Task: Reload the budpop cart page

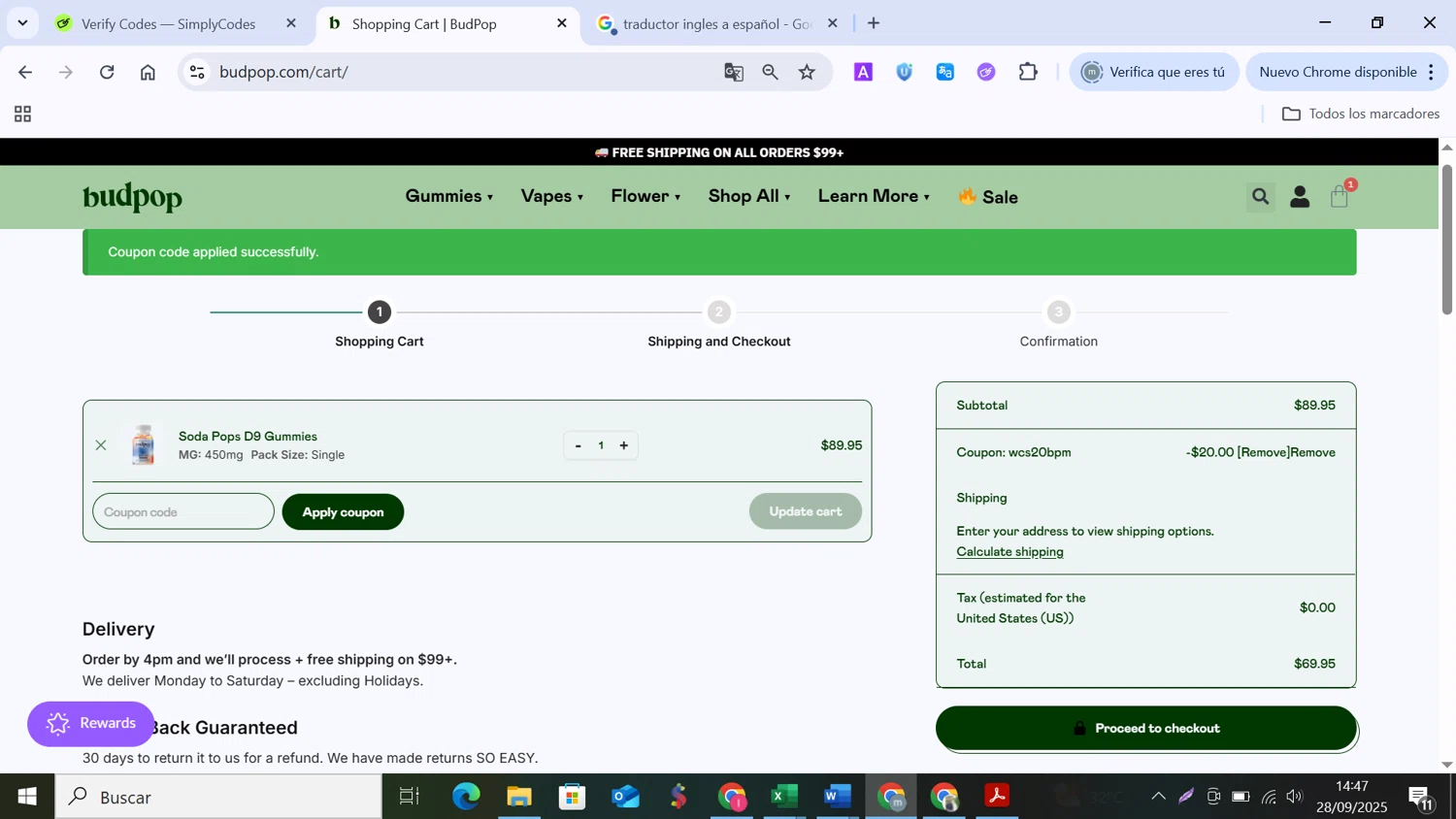Action: [107, 72]
